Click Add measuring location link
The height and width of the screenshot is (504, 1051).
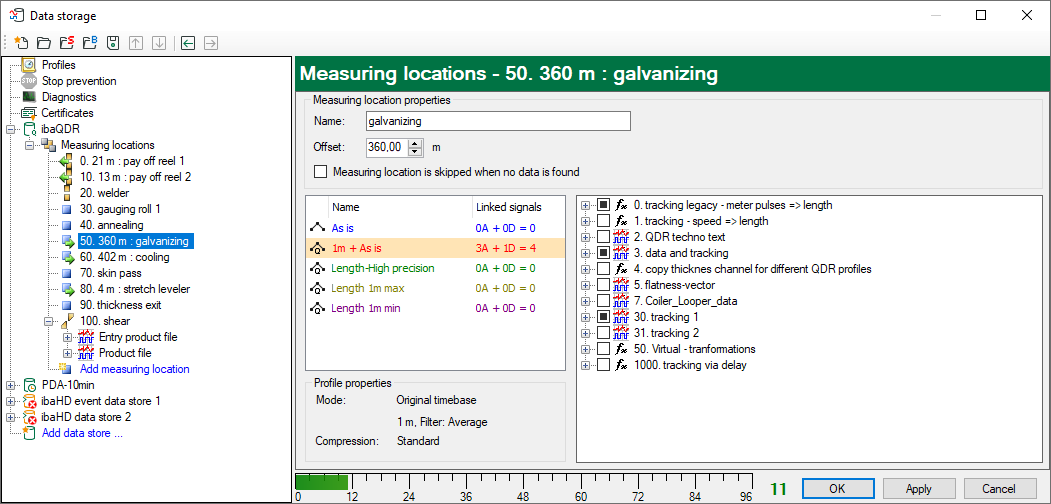pyautogui.click(x=135, y=369)
